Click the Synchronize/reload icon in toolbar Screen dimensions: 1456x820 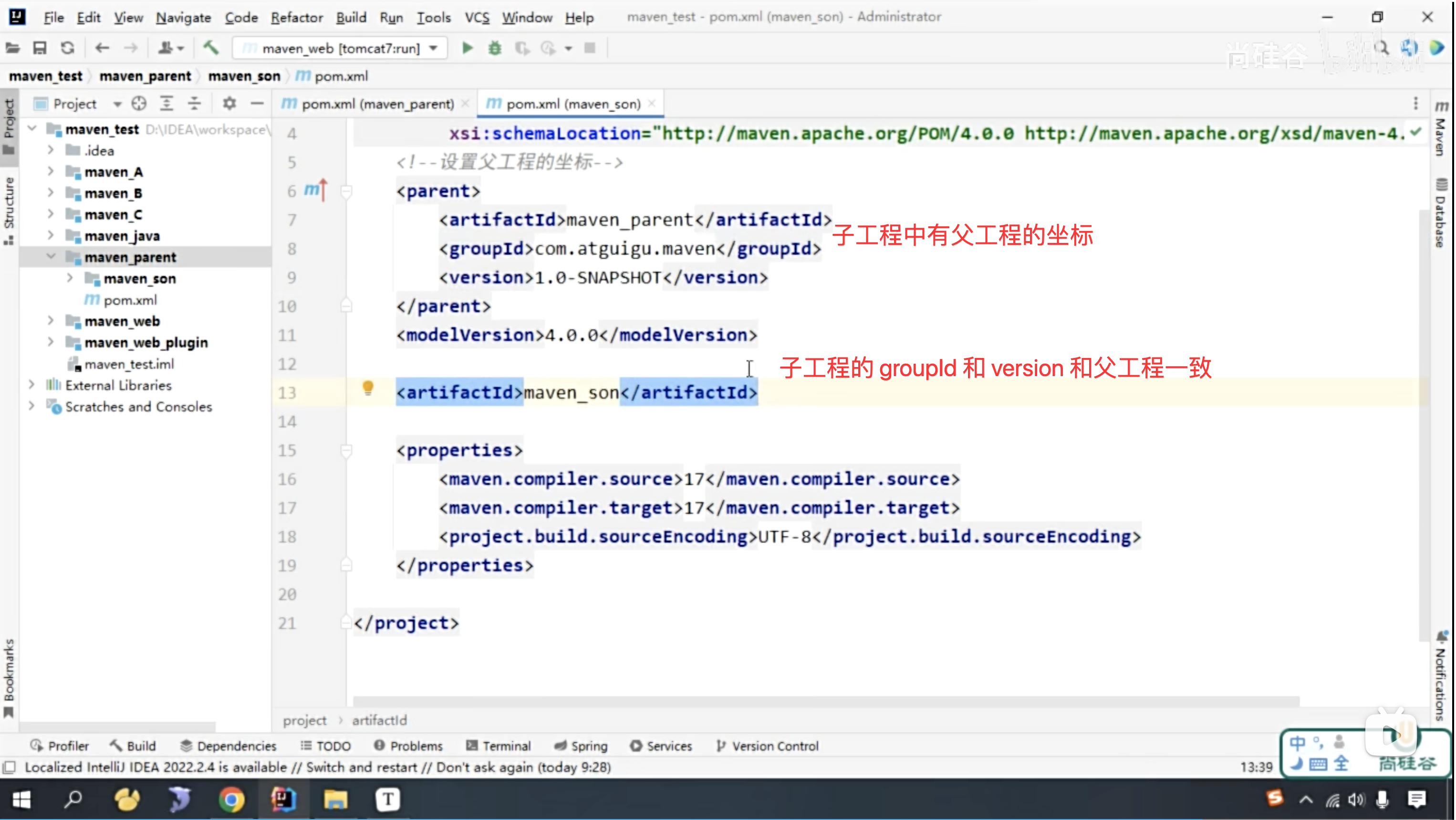(x=68, y=48)
